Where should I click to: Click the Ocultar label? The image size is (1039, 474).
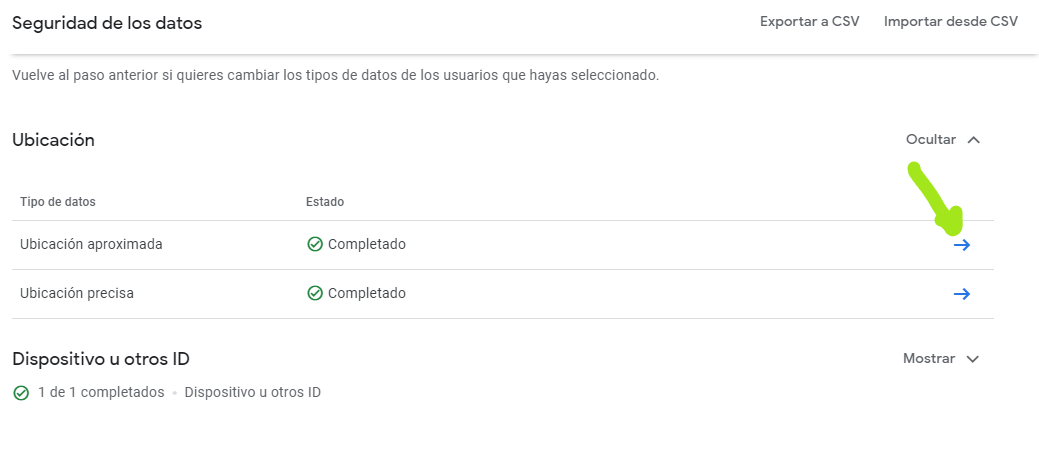(931, 140)
